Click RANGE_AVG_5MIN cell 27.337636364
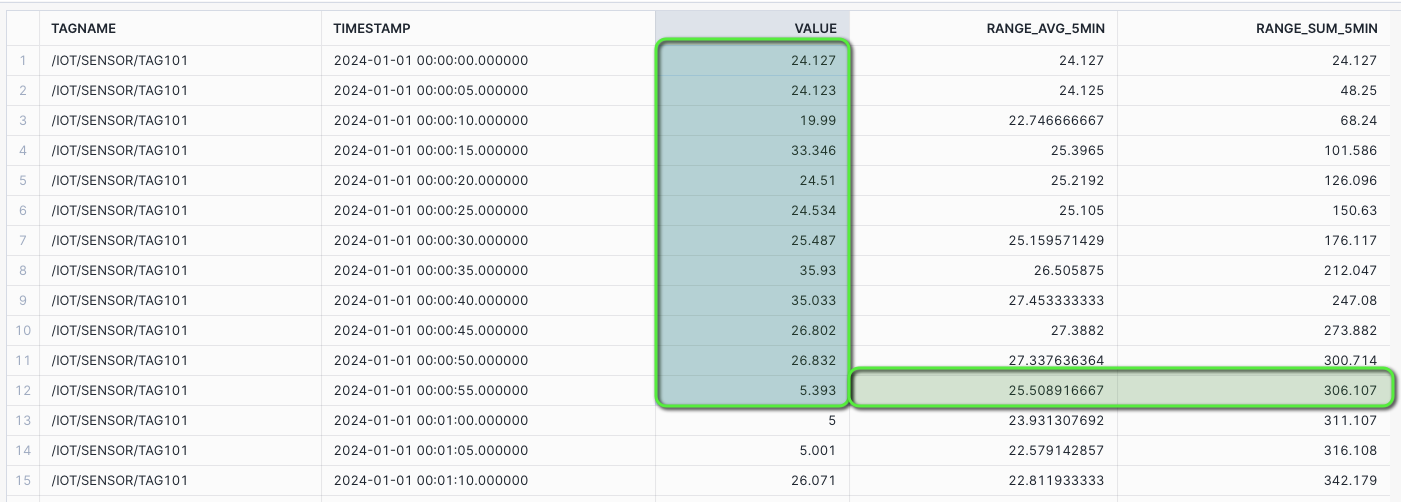 click(983, 360)
